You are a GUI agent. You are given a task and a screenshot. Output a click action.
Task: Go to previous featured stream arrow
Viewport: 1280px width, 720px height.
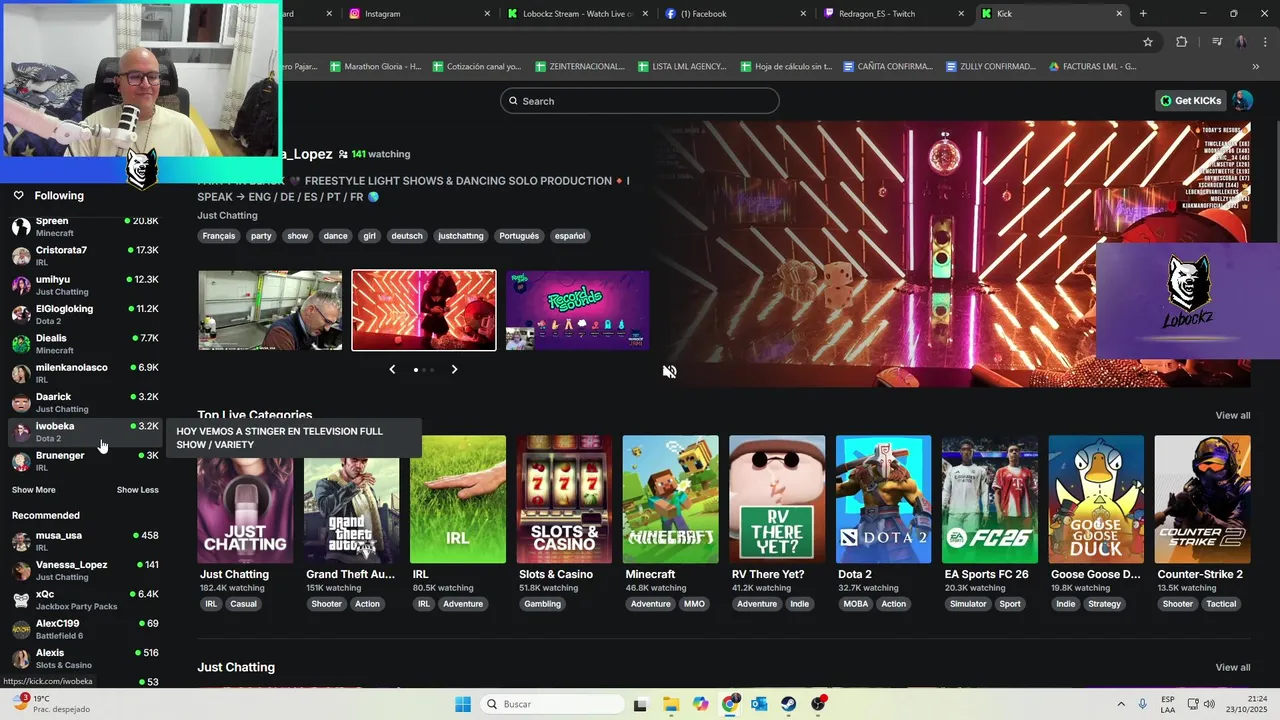392,369
